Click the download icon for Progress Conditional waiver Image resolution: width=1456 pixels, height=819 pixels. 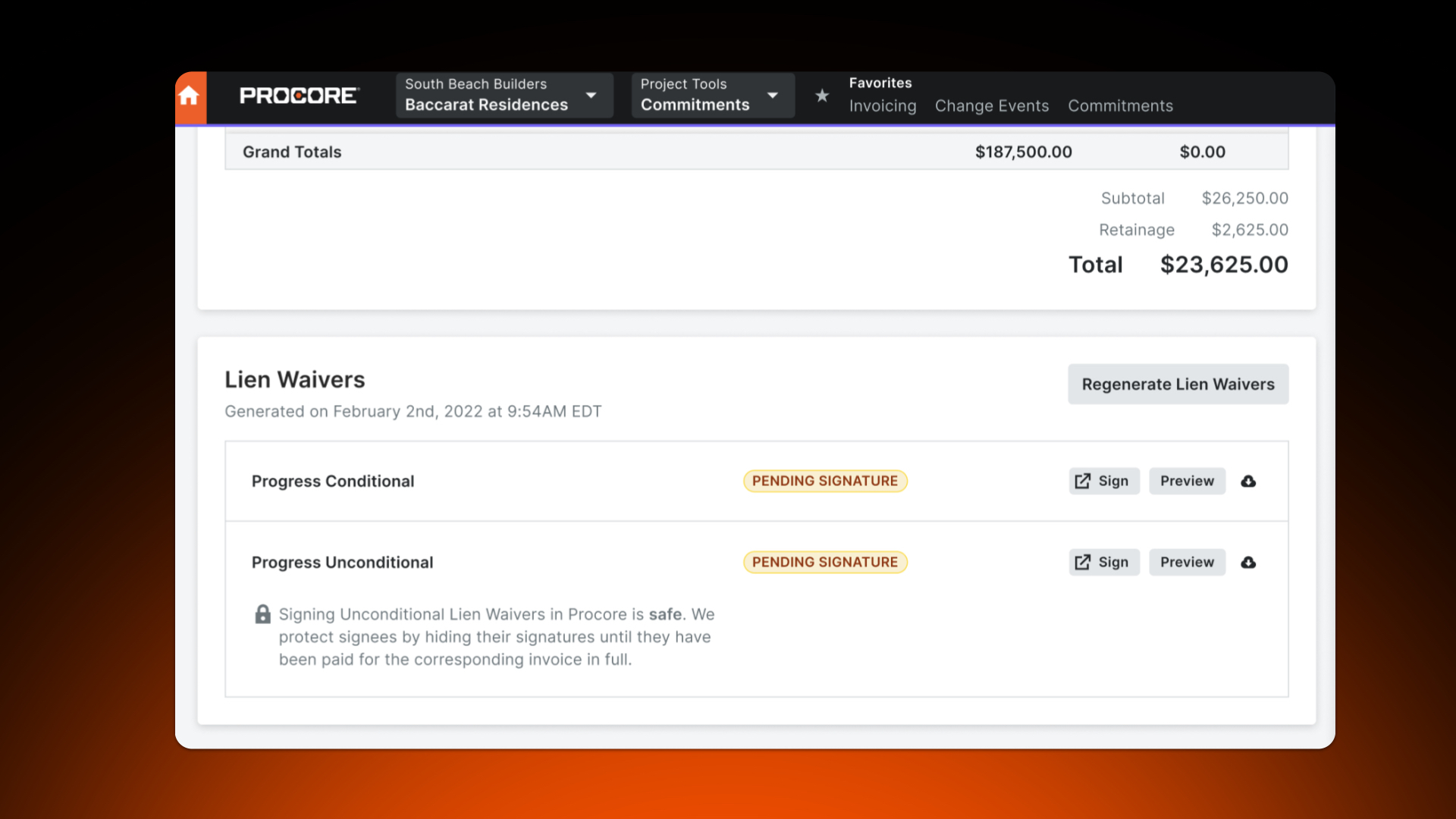pos(1249,481)
